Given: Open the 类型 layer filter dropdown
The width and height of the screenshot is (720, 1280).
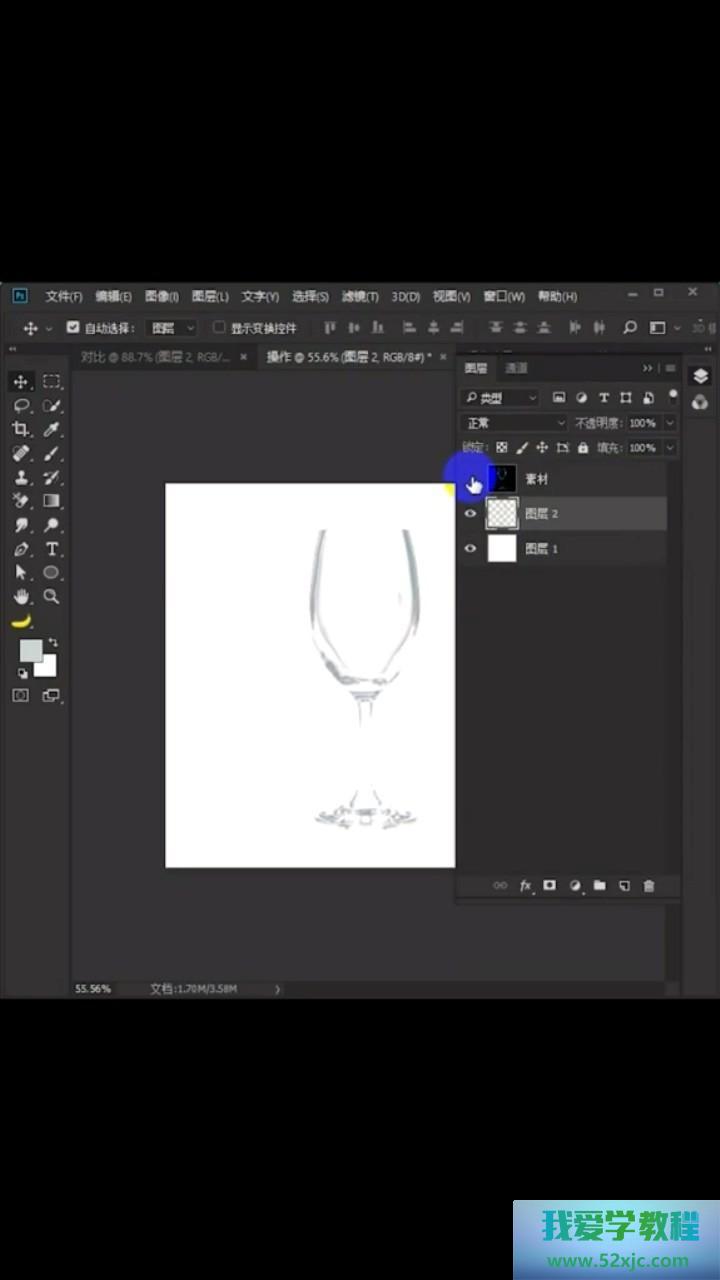Looking at the screenshot, I should click(500, 398).
